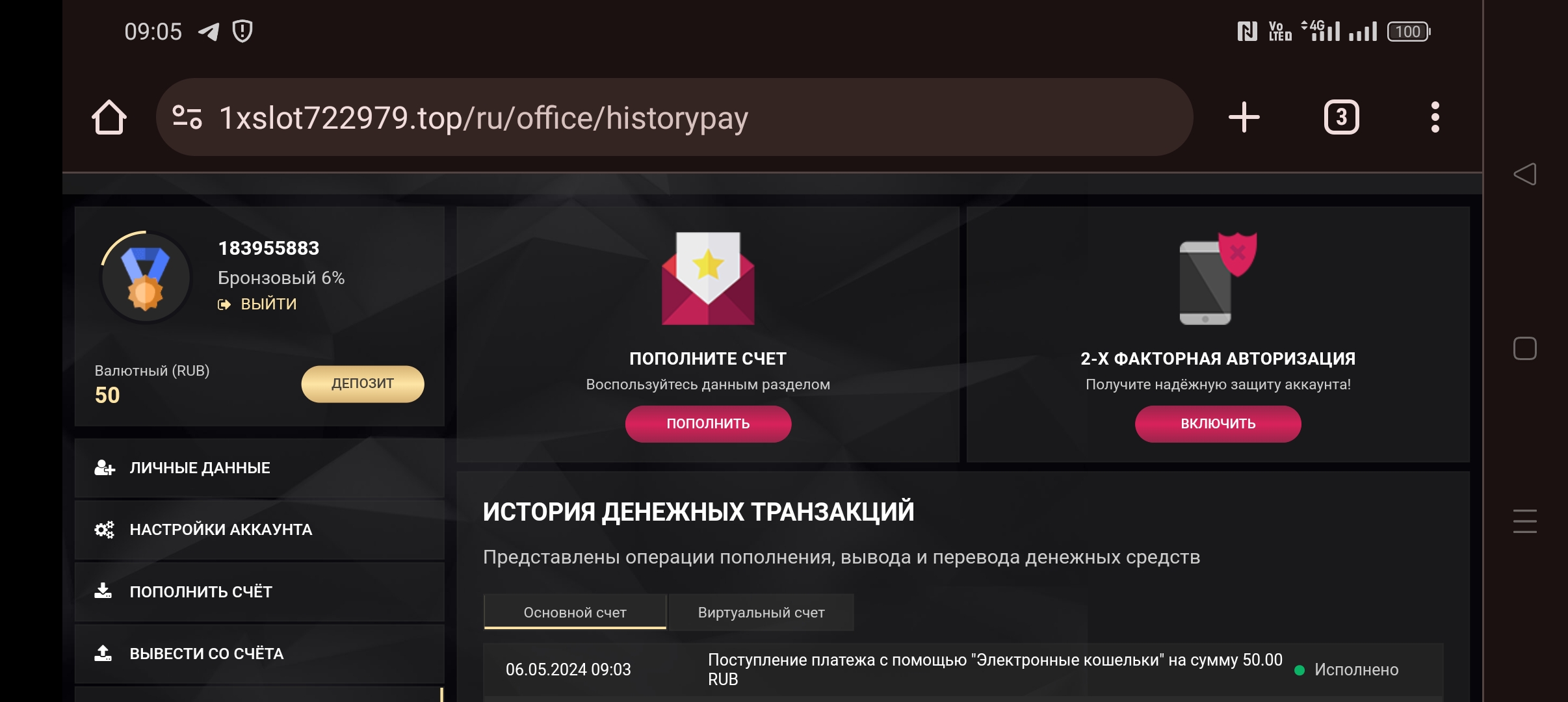
Task: Open ЛИЧНЫЕ ДАННЫЕ sidebar section
Action: tap(259, 468)
